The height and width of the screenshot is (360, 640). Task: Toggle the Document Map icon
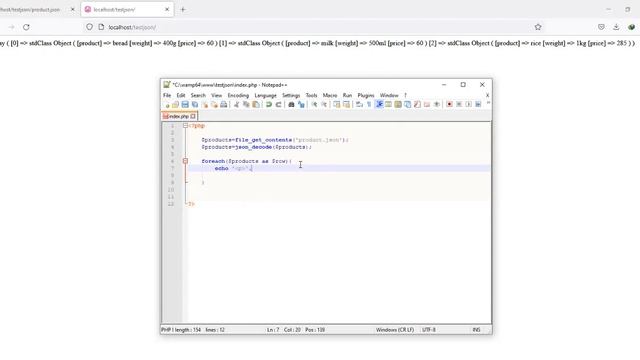pos(398,105)
